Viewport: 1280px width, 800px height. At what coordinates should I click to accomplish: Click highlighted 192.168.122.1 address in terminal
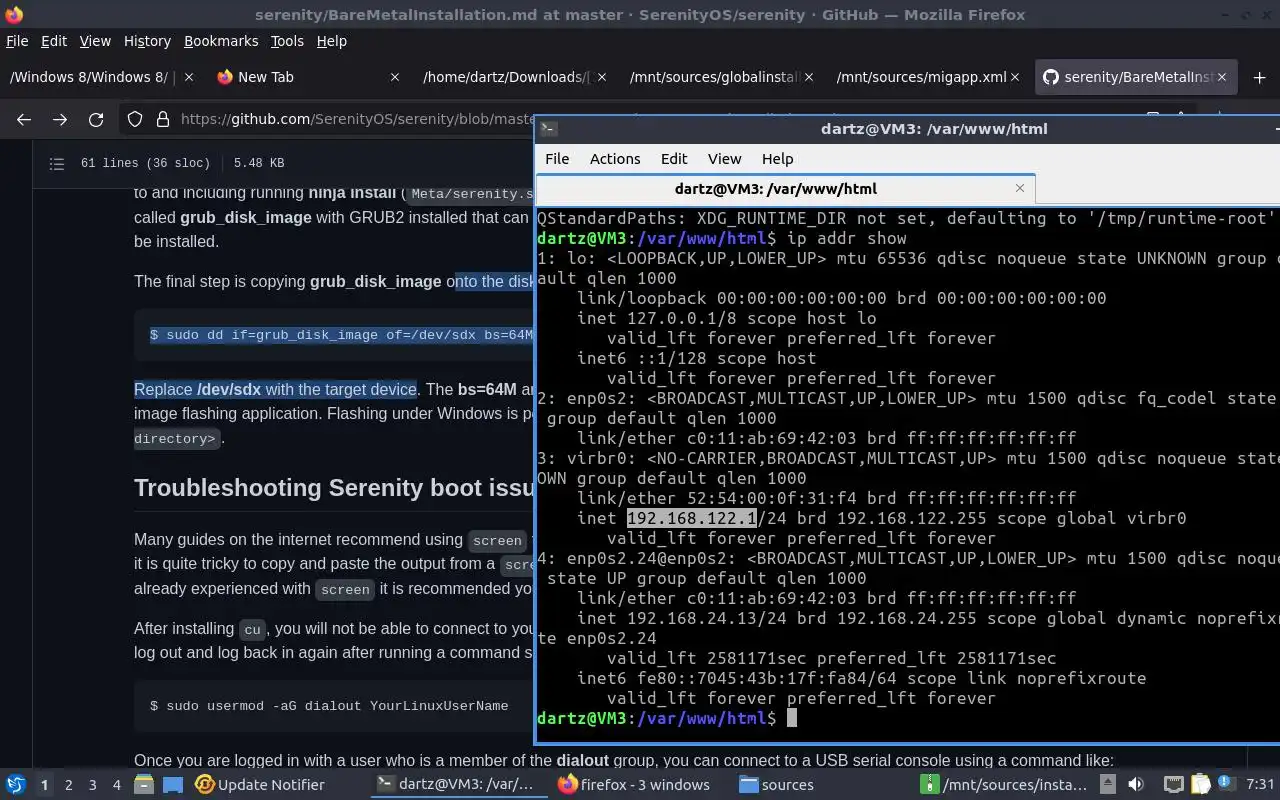[692, 518]
